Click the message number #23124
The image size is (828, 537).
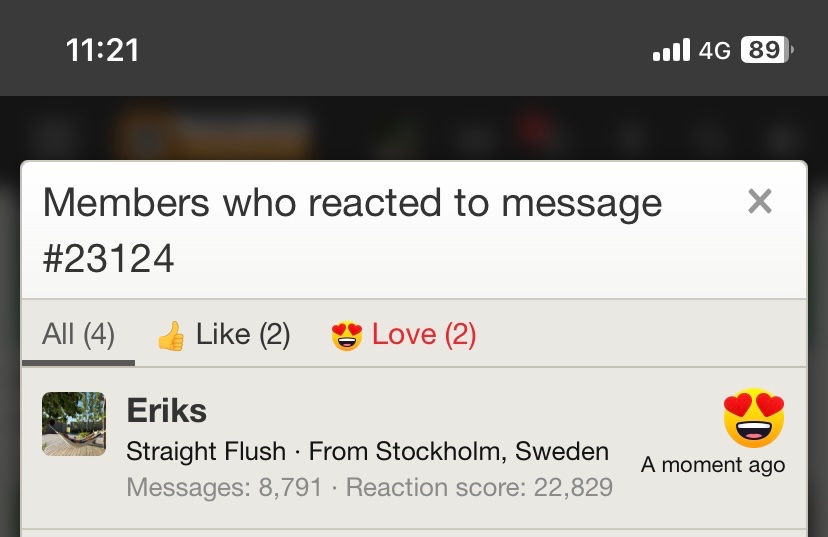point(108,258)
